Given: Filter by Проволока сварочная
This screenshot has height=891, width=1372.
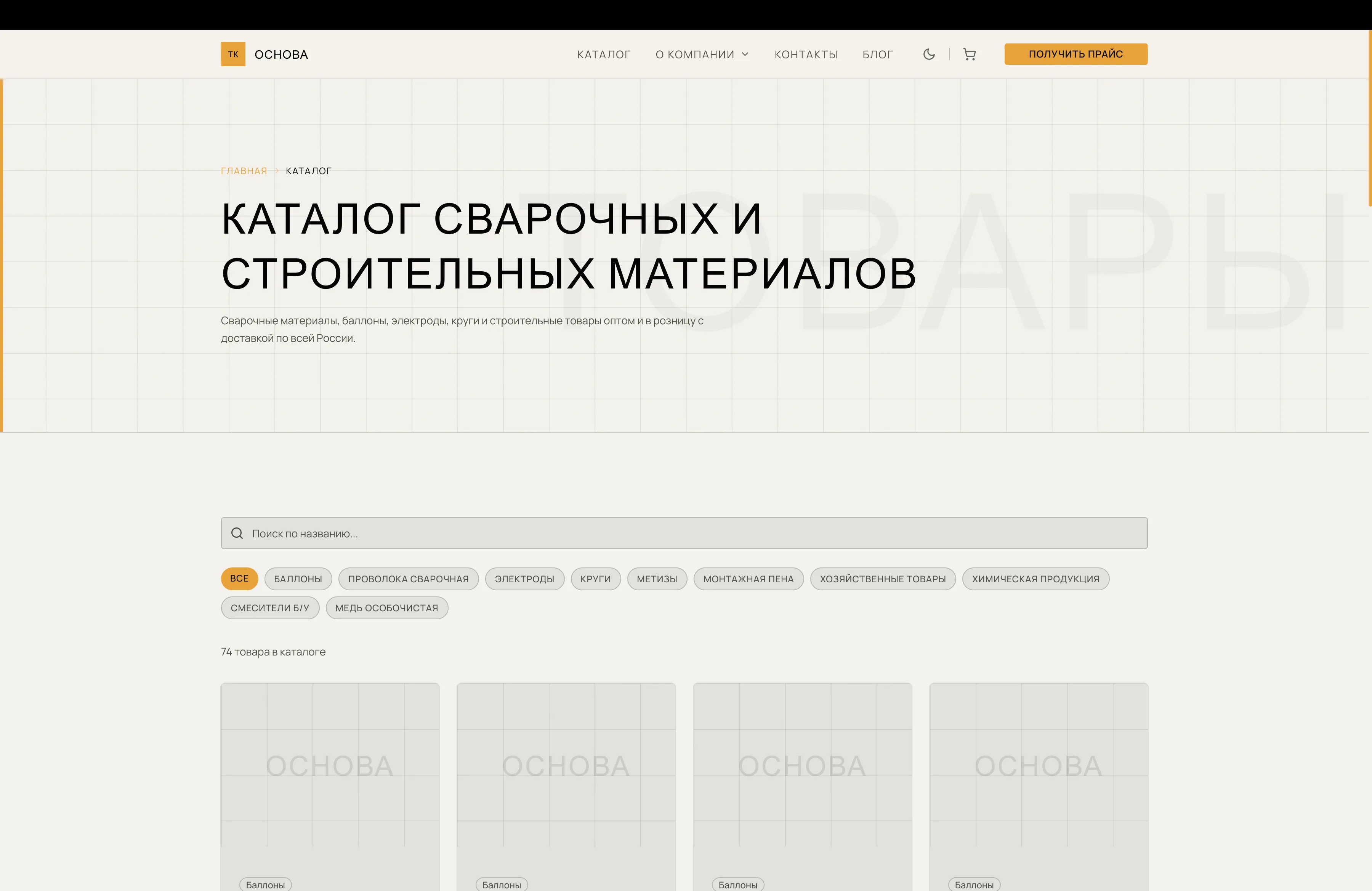Looking at the screenshot, I should pos(408,579).
